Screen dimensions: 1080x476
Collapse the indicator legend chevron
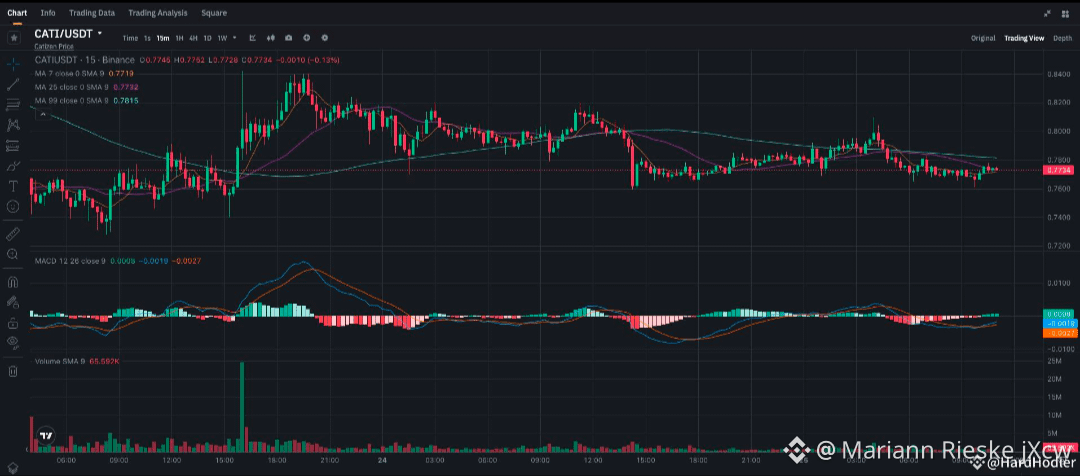(x=42, y=114)
